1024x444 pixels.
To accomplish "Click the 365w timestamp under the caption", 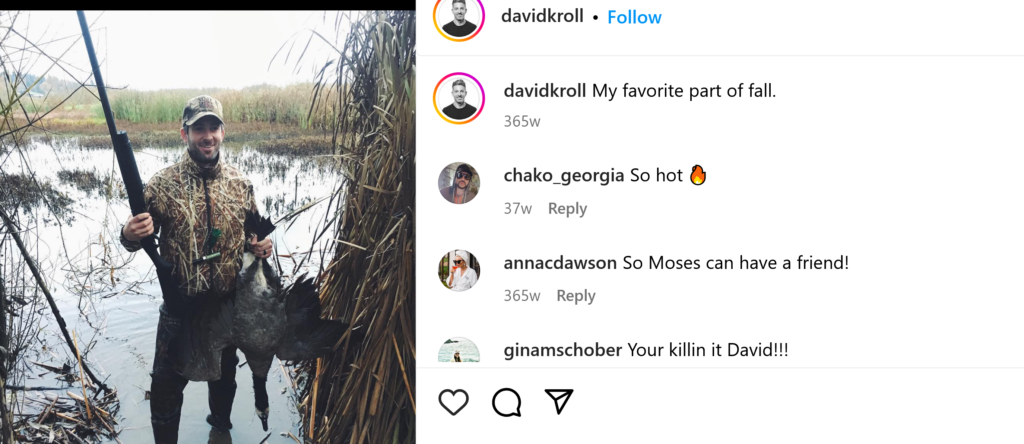I will [522, 122].
